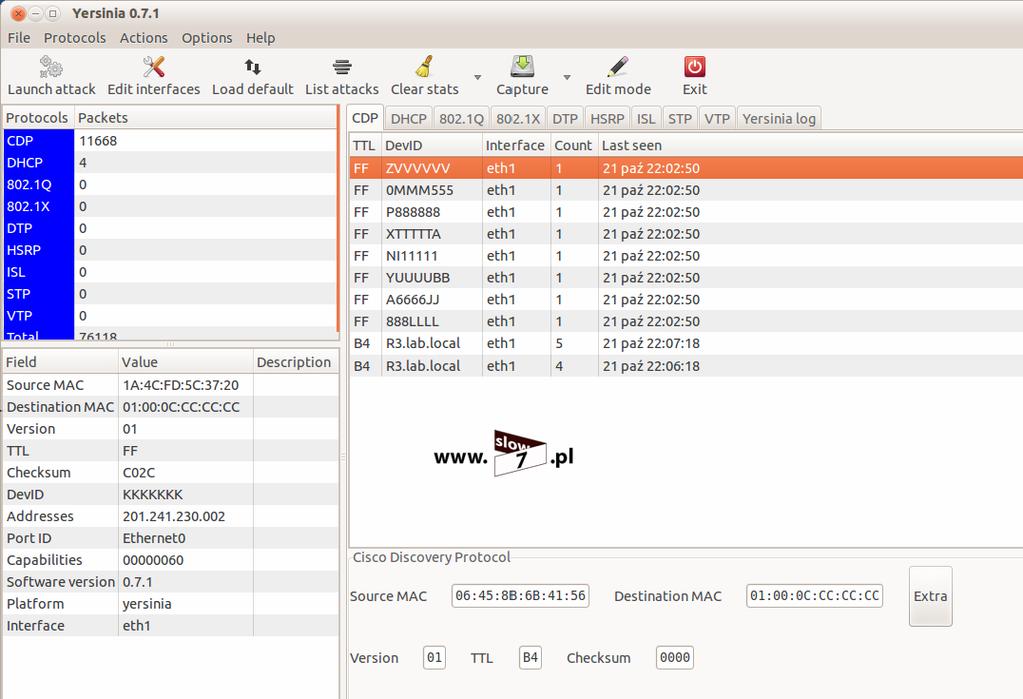The width and height of the screenshot is (1023, 699).
Task: Click the Addresses 201.241.230.002 row
Action: [170, 516]
